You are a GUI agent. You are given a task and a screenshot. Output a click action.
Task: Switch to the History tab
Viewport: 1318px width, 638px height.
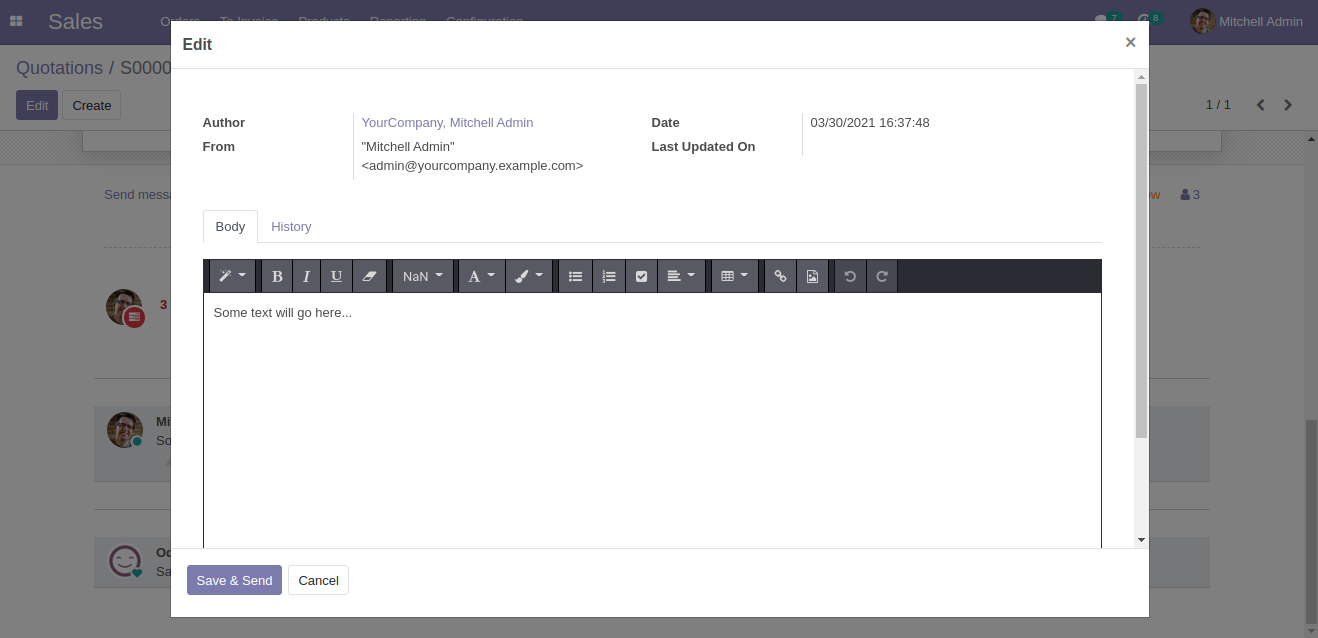click(x=291, y=227)
